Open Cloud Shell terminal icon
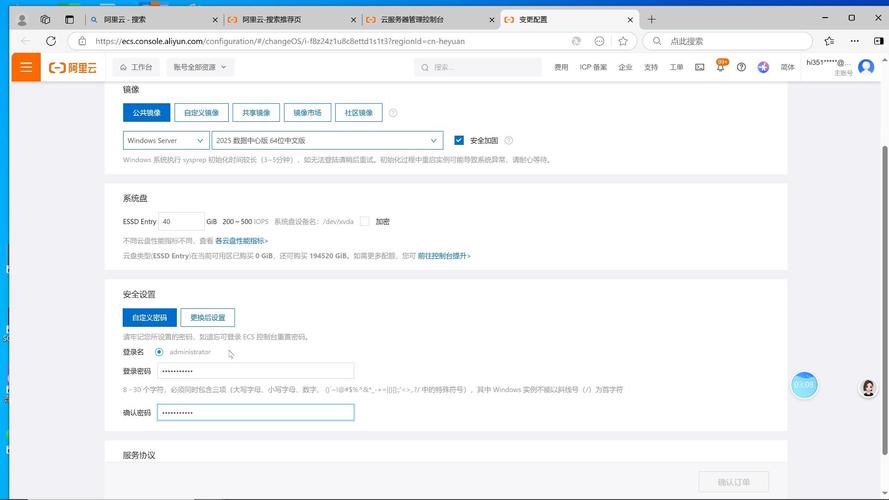Screen dimensions: 889x500 (700, 67)
